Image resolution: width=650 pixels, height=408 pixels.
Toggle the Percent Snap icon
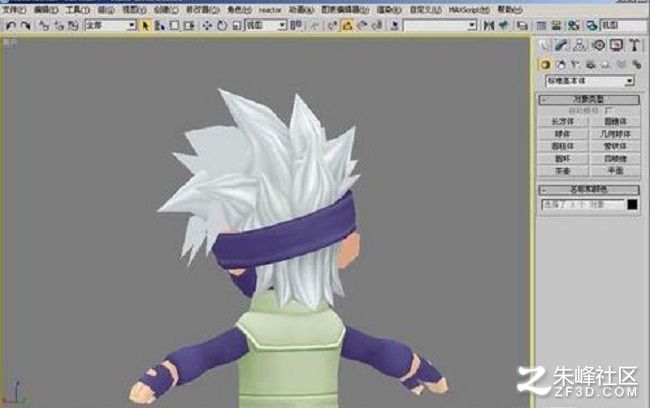point(362,26)
